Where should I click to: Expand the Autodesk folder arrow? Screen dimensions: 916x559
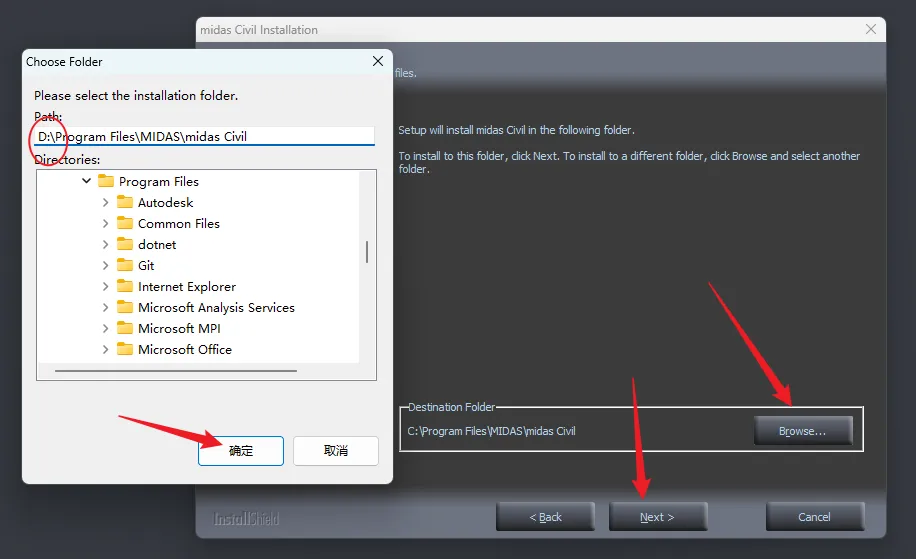tap(105, 202)
